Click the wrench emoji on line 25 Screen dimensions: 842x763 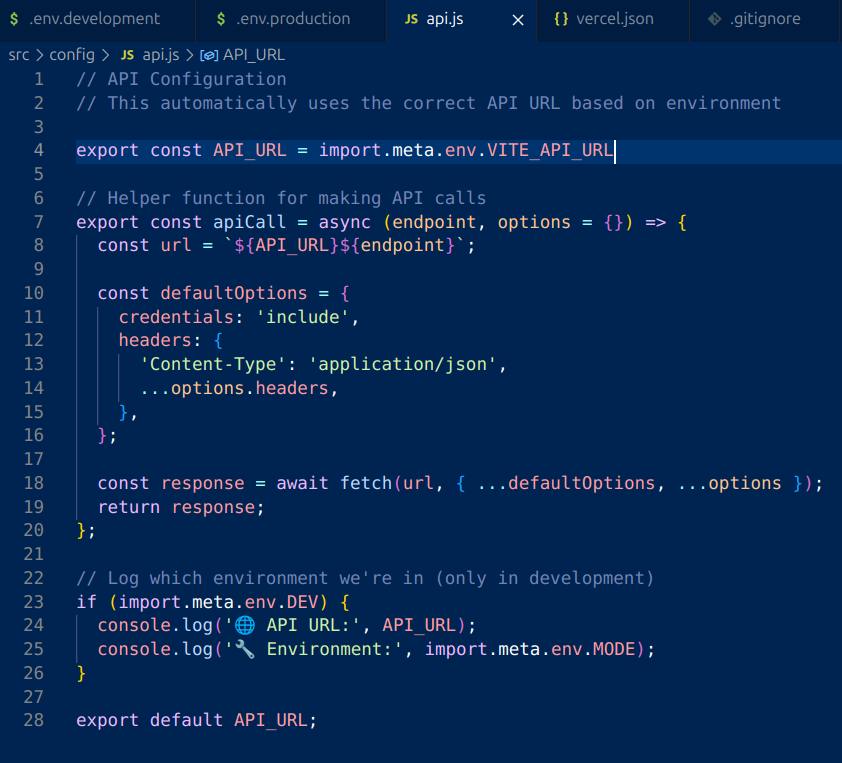pos(245,649)
